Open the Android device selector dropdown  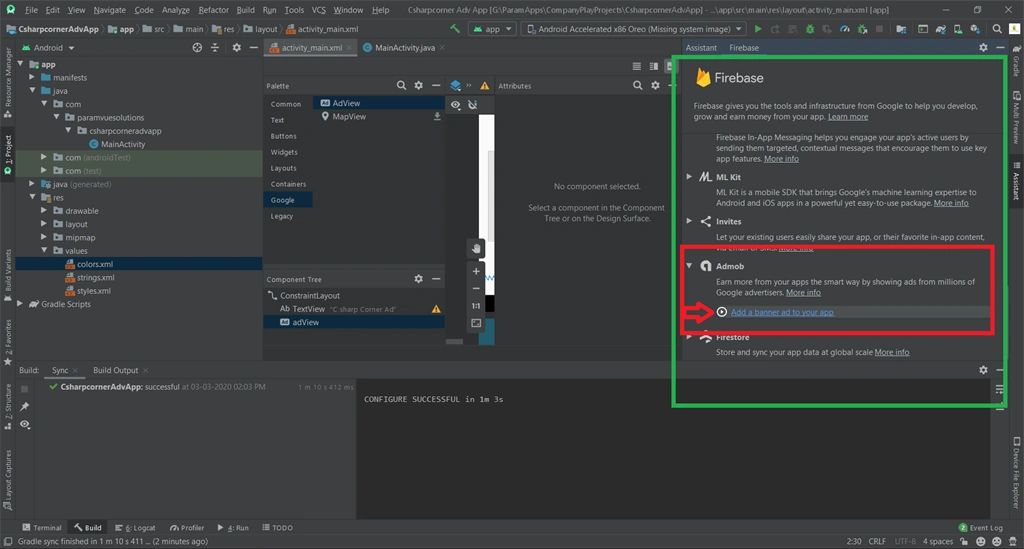[x=635, y=29]
